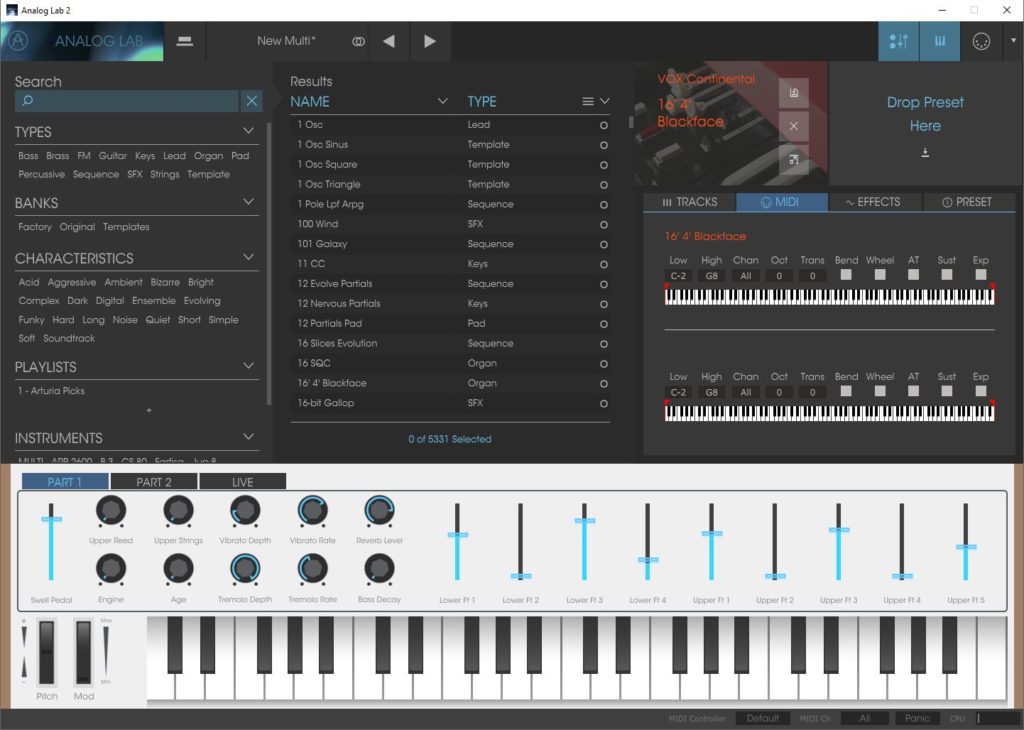
Task: Go to next preset arrow
Action: click(x=430, y=41)
